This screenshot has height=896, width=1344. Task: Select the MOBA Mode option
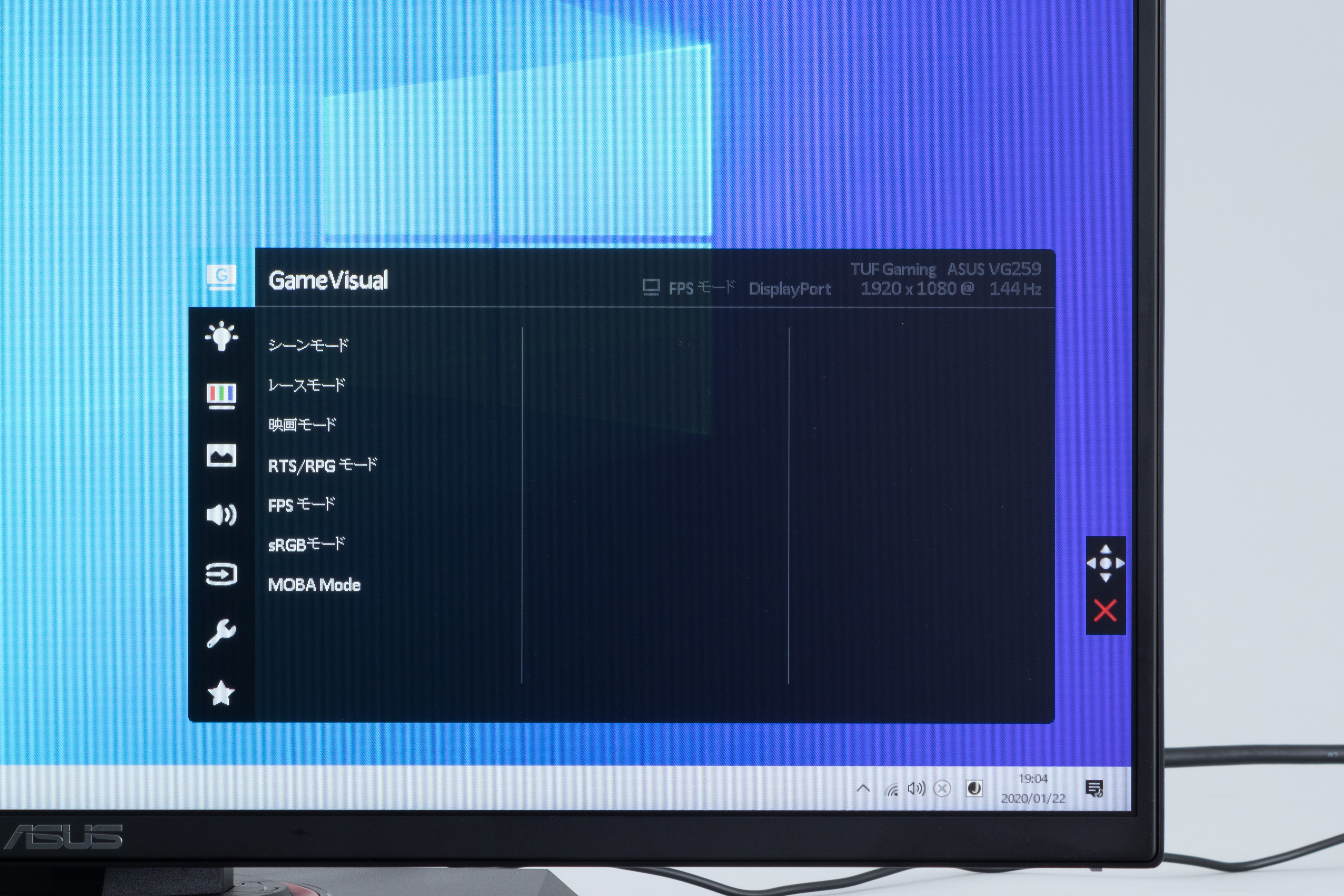[314, 585]
